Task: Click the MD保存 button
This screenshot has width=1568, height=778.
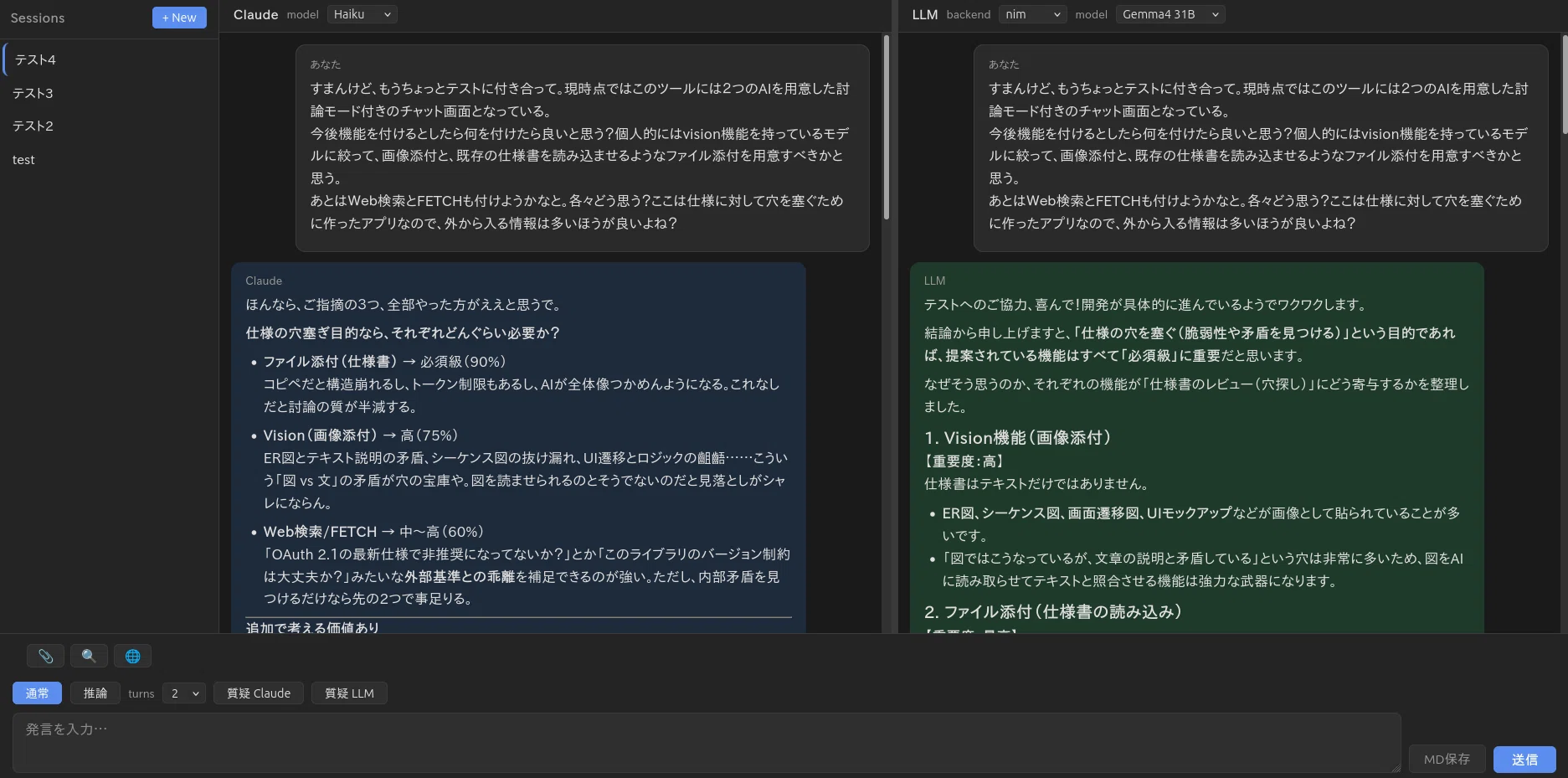Action: click(1447, 759)
